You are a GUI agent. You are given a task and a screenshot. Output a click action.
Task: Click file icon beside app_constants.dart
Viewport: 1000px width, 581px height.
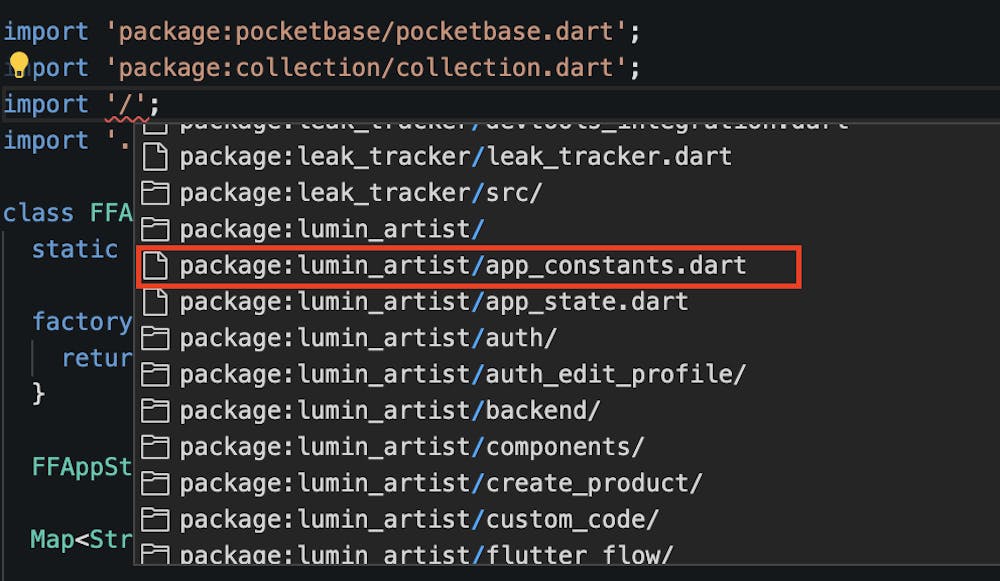154,266
